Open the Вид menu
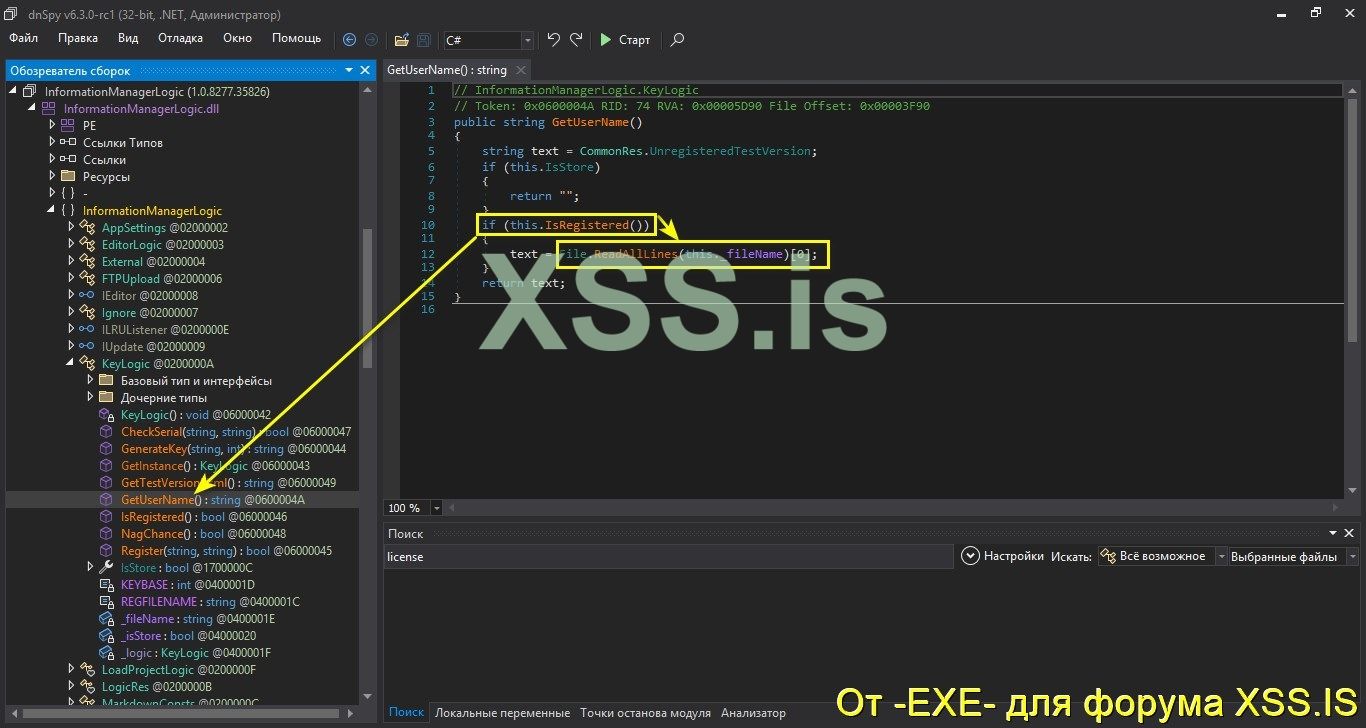The height and width of the screenshot is (728, 1366). coord(128,38)
